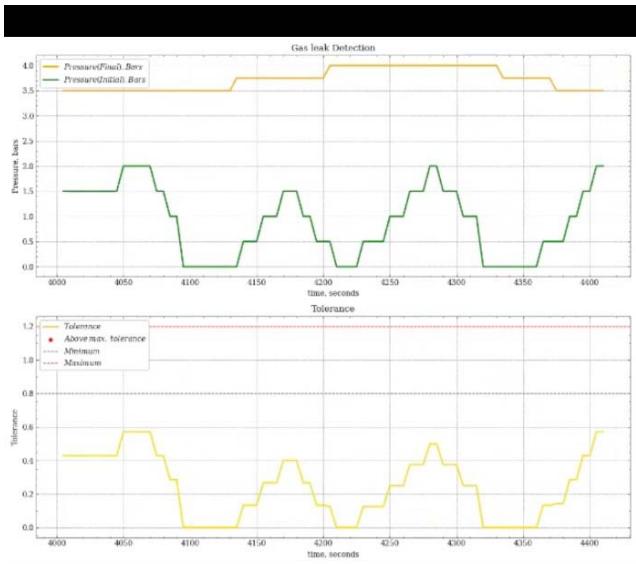Click the orange line swatch for Pressure(Final)
The height and width of the screenshot is (564, 636).
(x=52, y=66)
